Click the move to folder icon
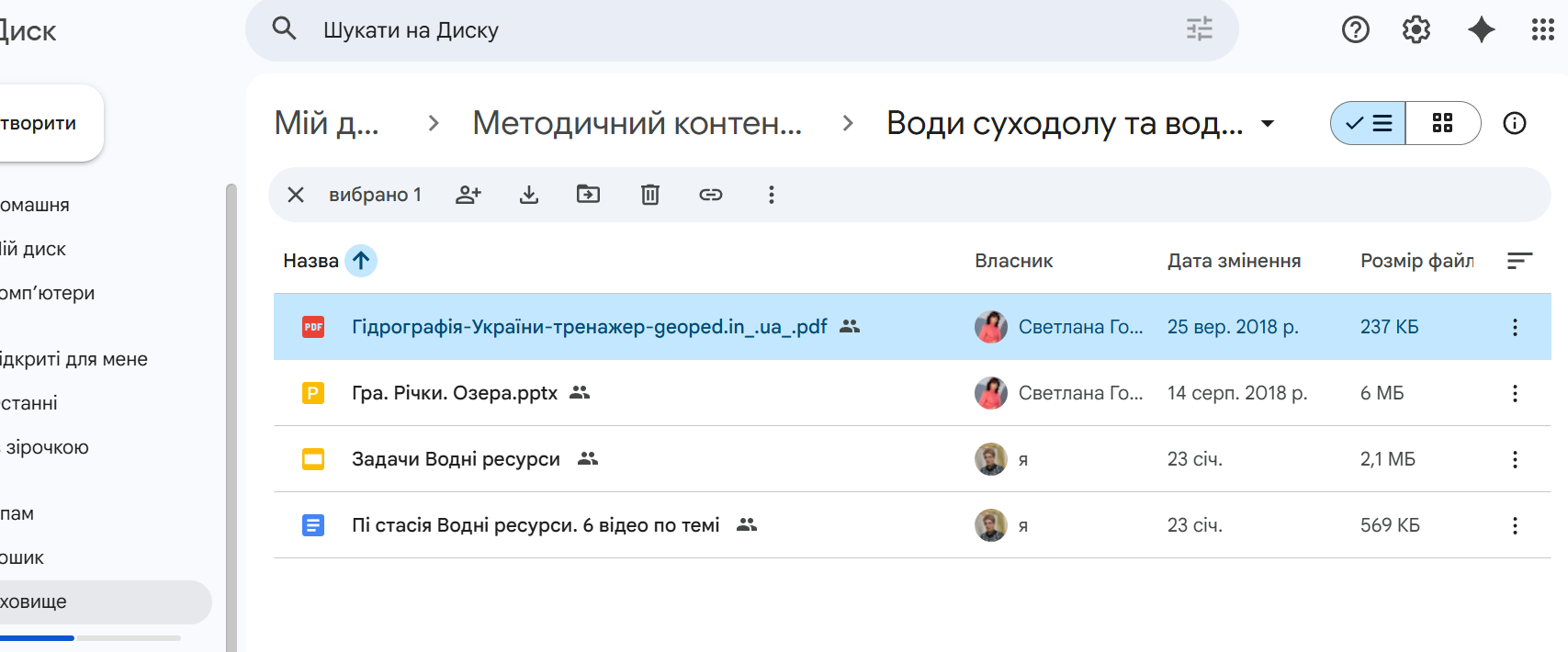 588,195
